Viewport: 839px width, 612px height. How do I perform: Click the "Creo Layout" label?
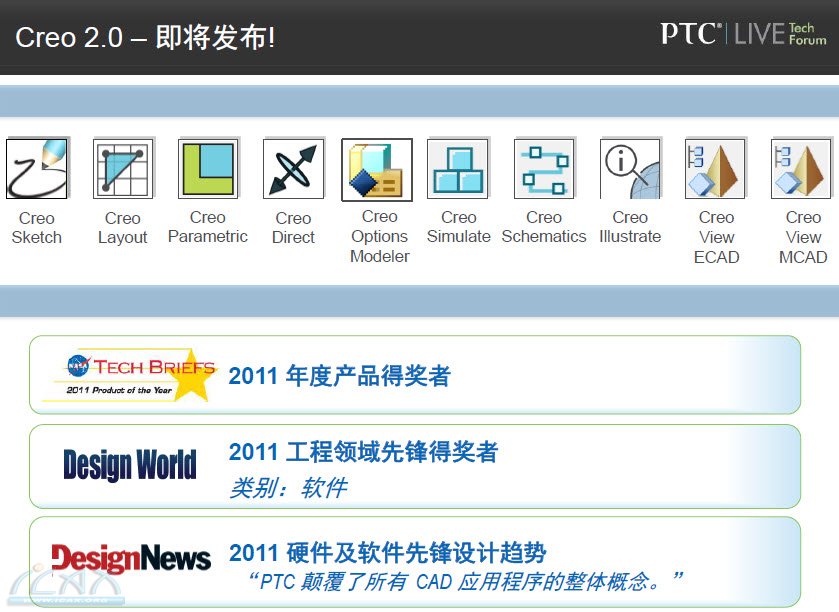123,227
